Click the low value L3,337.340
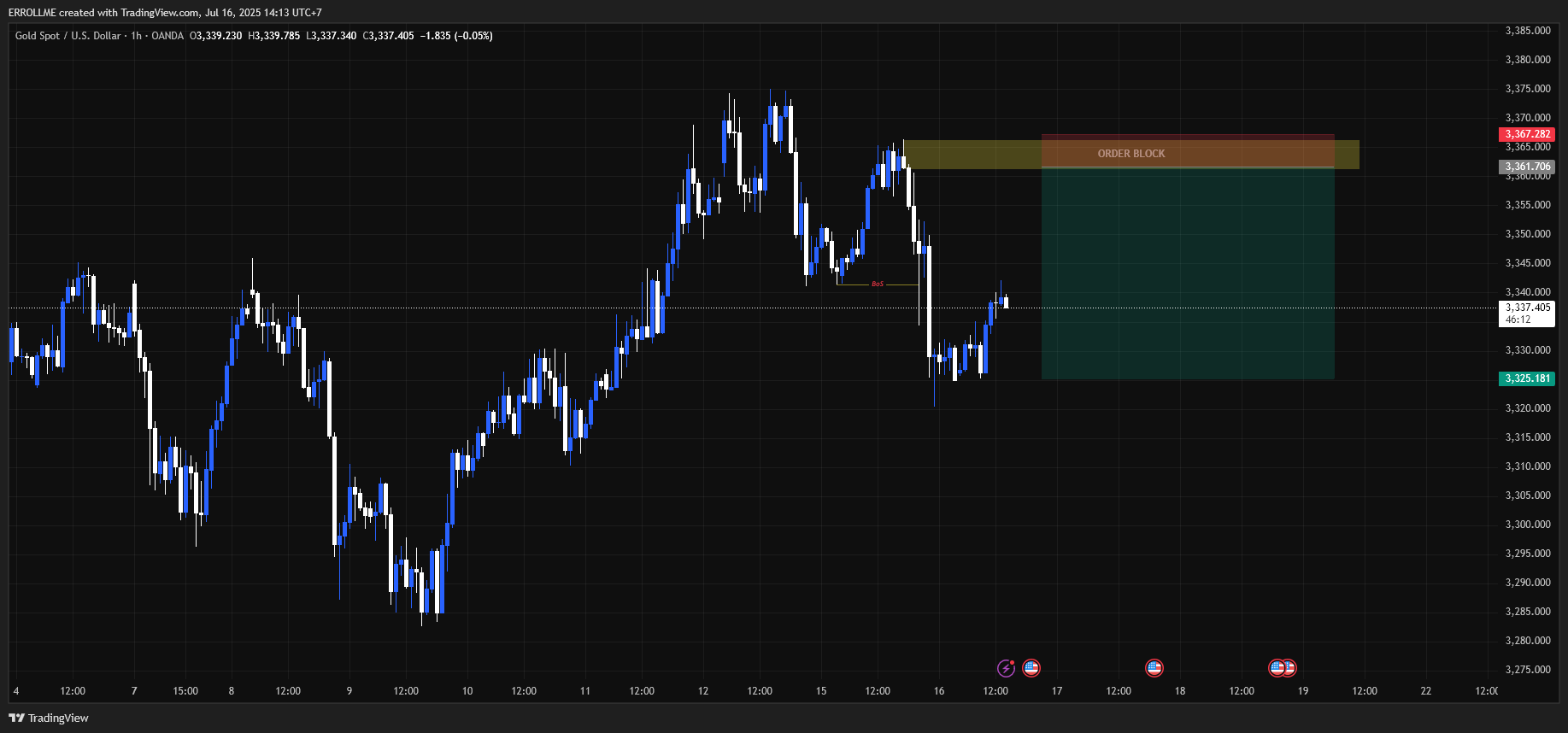The width and height of the screenshot is (1568, 733). (332, 36)
